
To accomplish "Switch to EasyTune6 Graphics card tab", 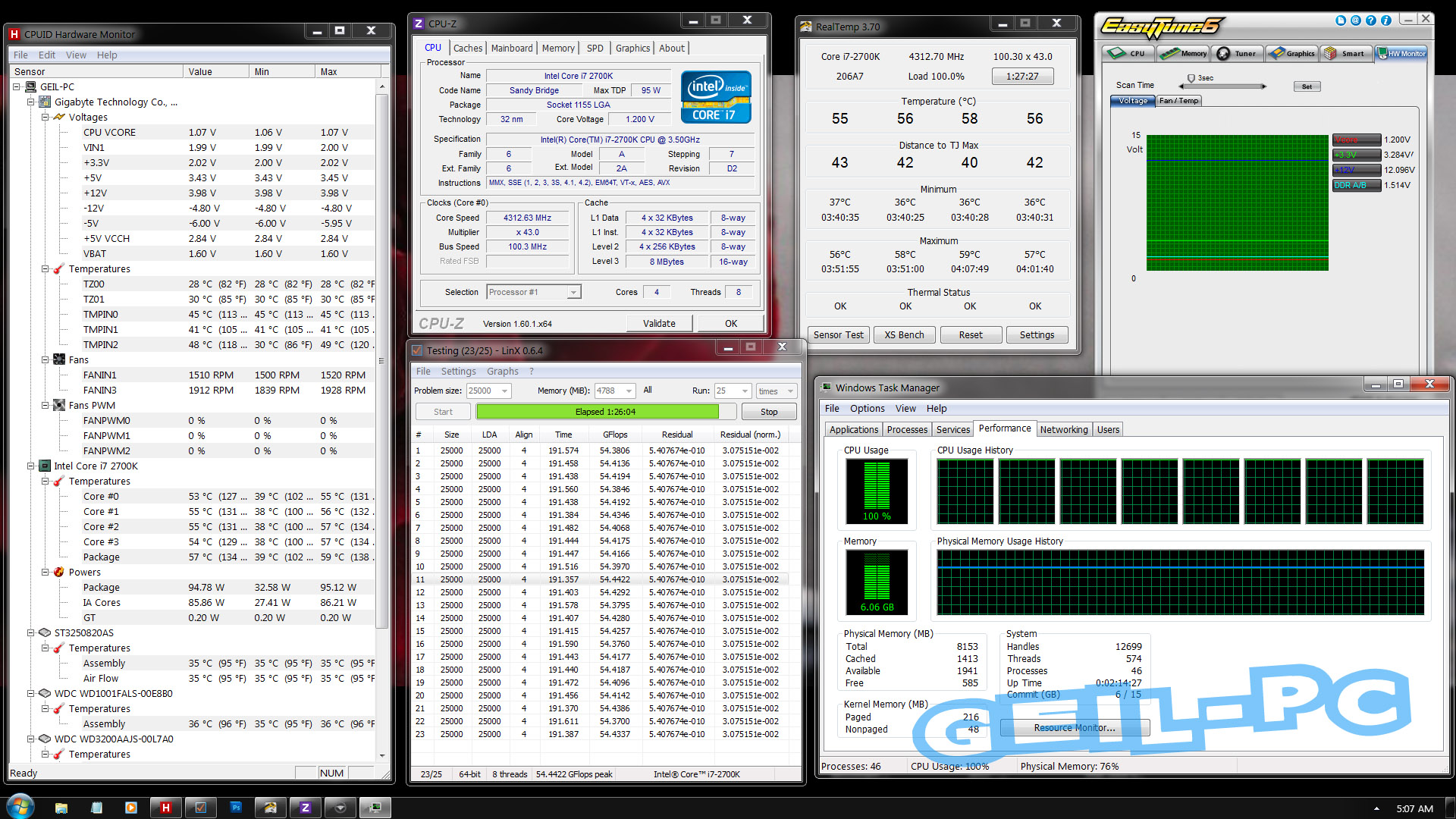I will (x=1292, y=53).
